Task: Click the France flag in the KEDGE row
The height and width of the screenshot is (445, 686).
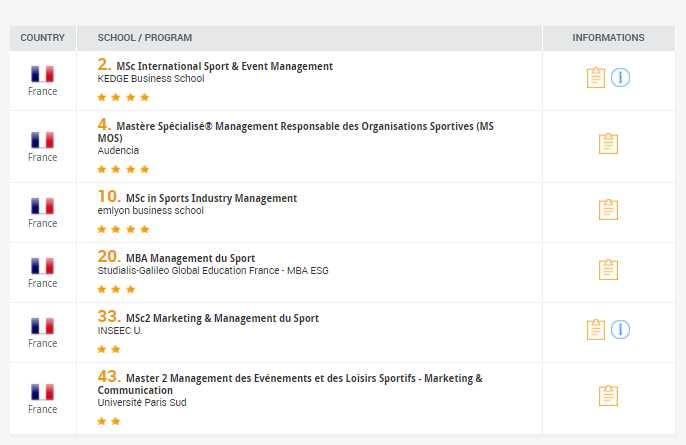Action: 42,74
